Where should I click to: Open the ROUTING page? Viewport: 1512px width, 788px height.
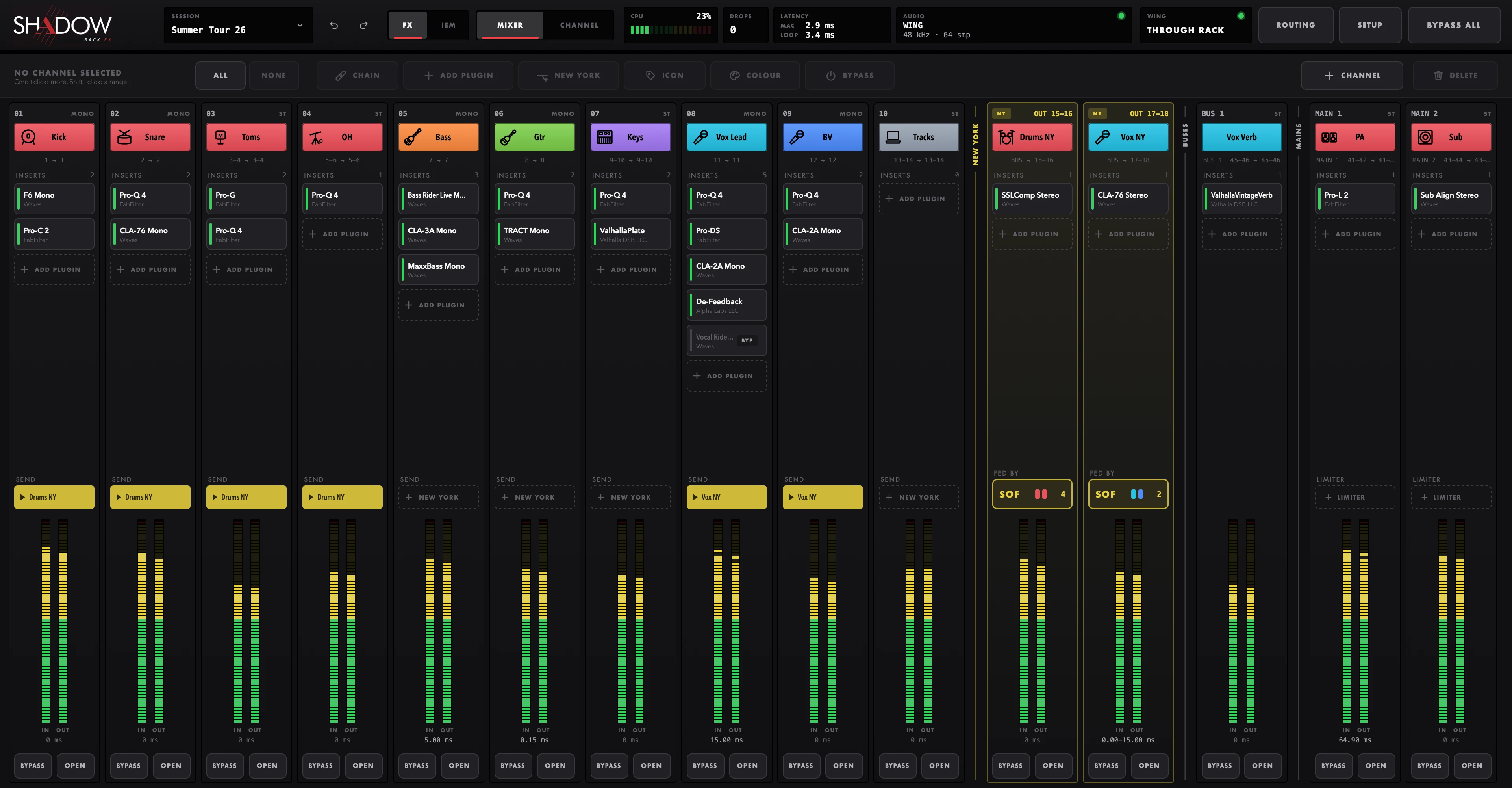pos(1295,25)
